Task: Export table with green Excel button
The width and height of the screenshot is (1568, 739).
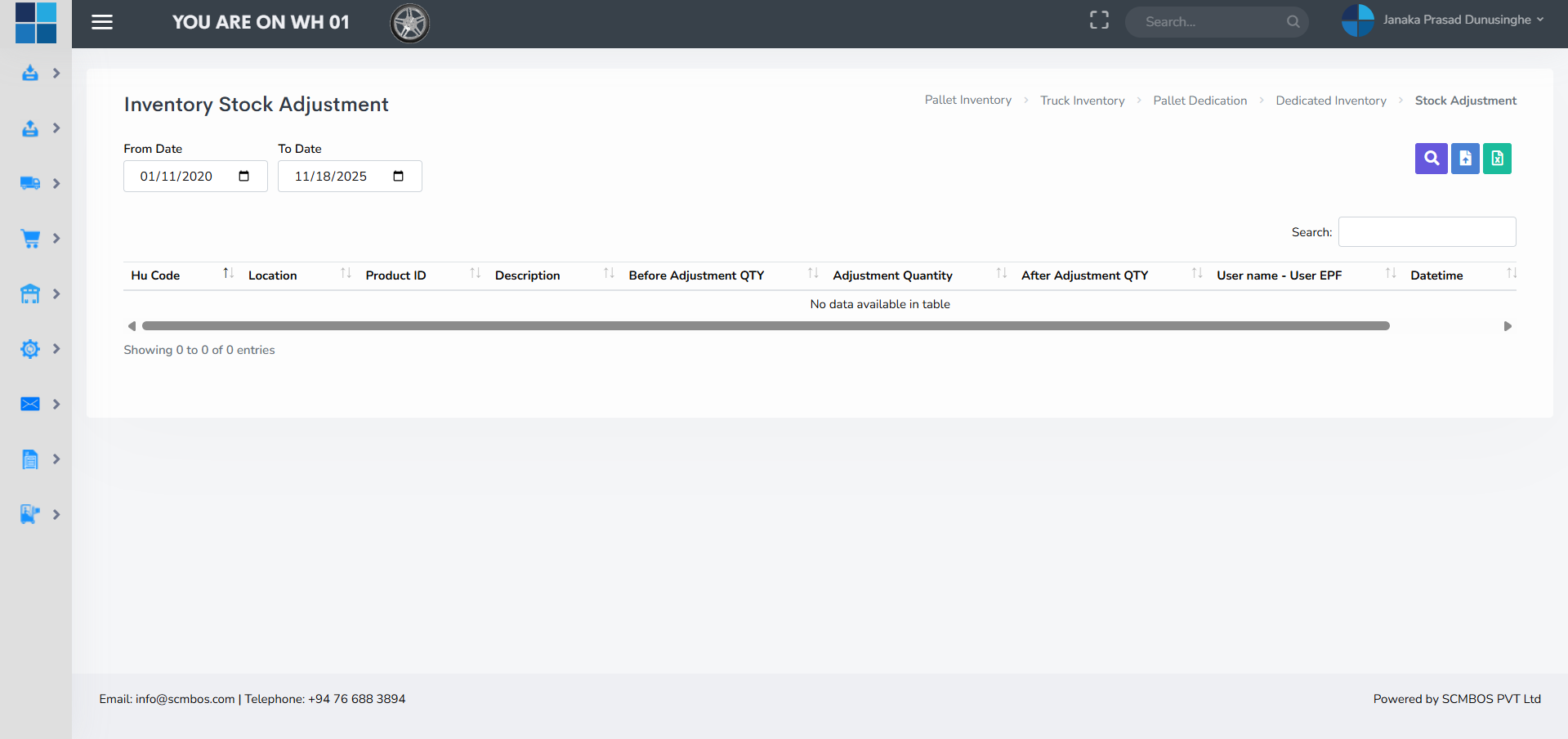Action: (1497, 159)
